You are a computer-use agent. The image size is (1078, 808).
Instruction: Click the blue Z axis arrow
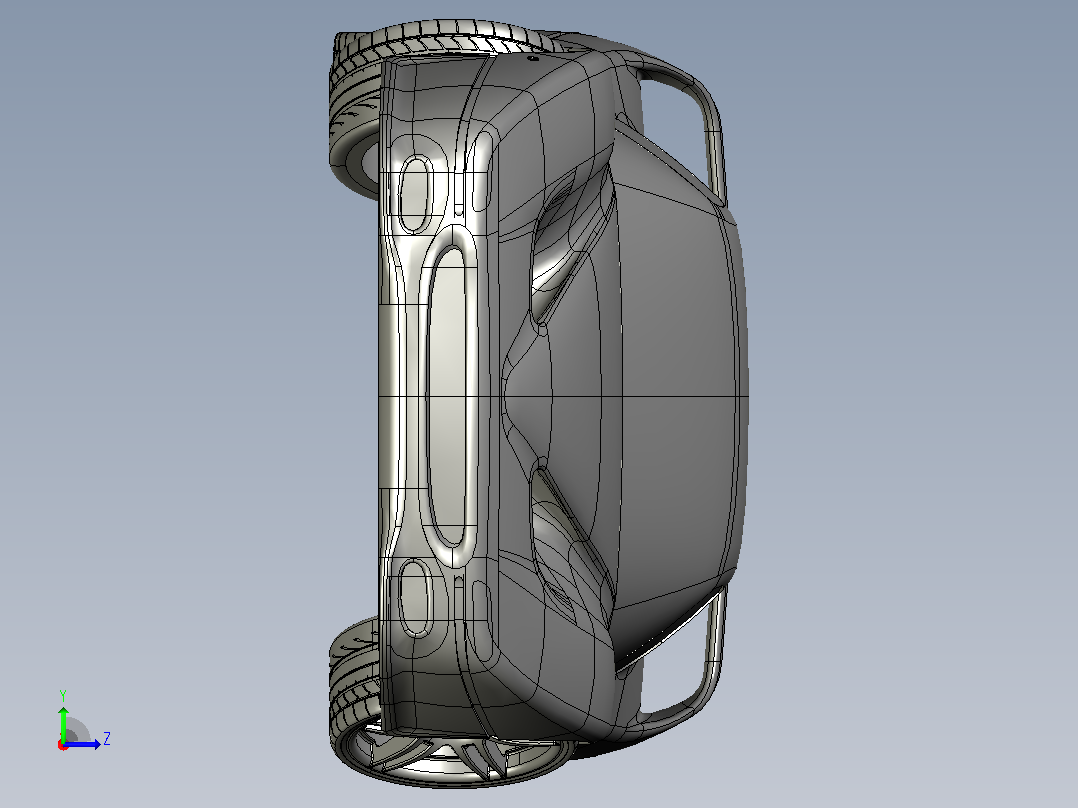point(83,744)
